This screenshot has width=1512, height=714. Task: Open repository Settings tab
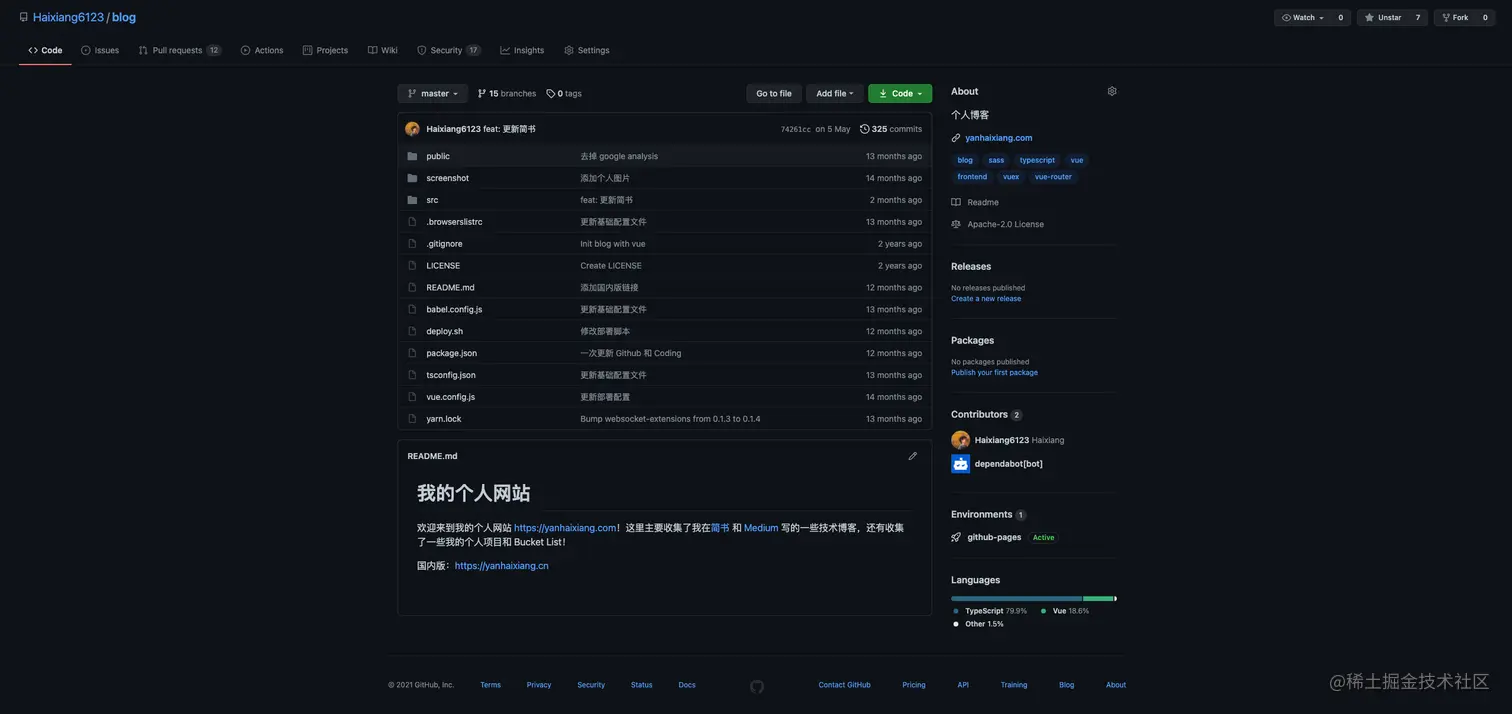coord(586,50)
